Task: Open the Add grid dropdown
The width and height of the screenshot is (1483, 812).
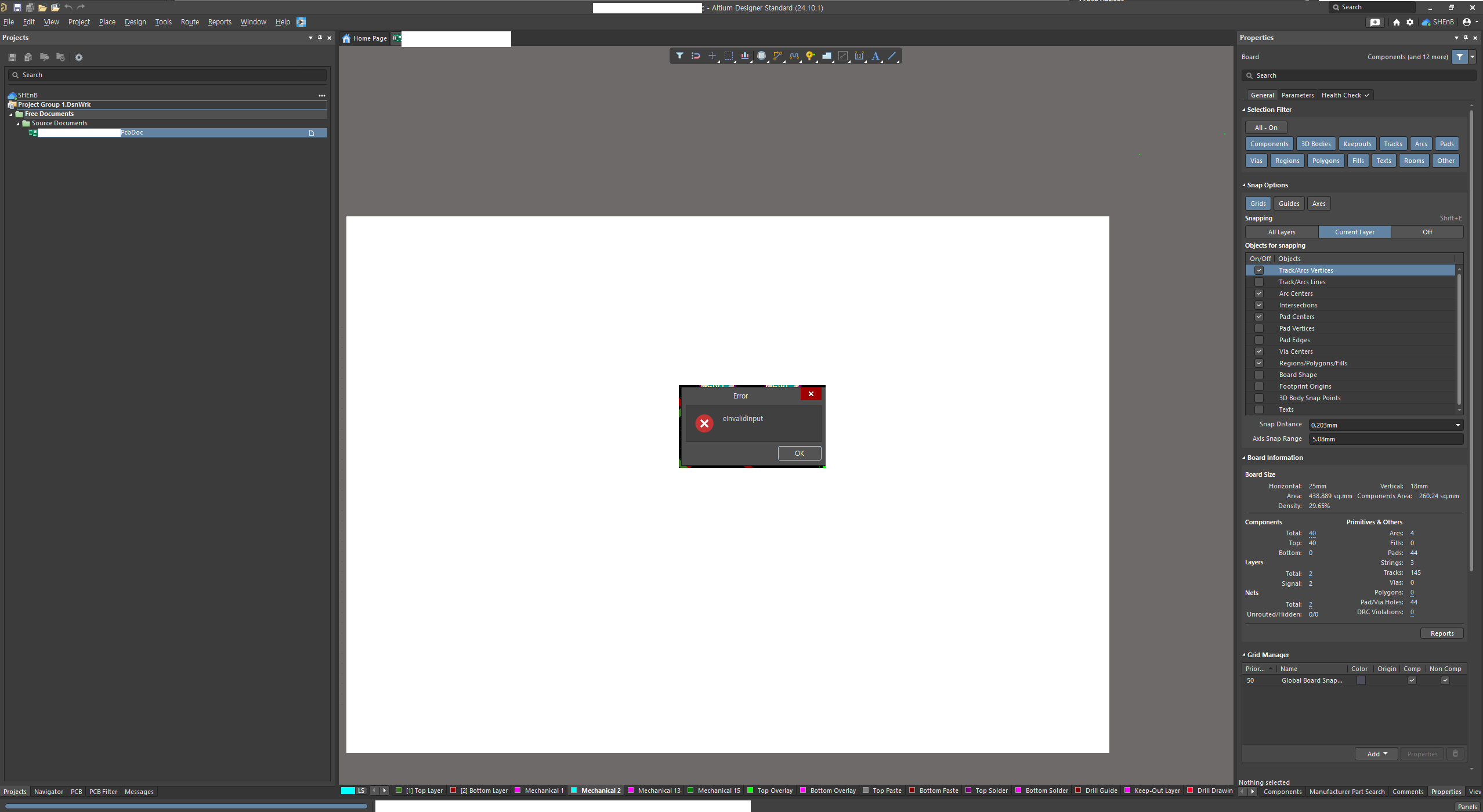Action: coord(1376,754)
